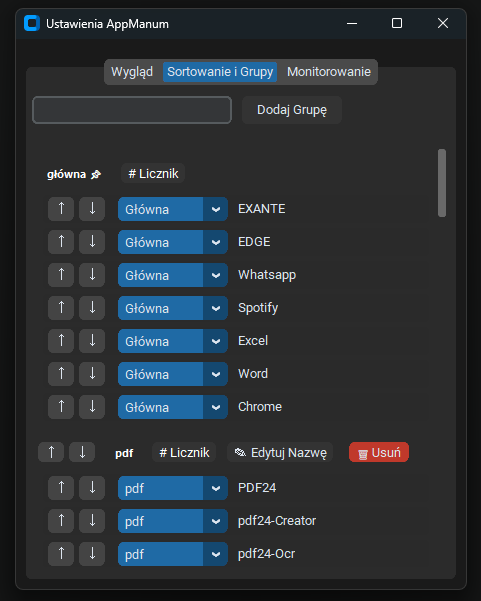This screenshot has height=601, width=481.
Task: Move pdf24-Creator up arrow
Action: [61, 521]
